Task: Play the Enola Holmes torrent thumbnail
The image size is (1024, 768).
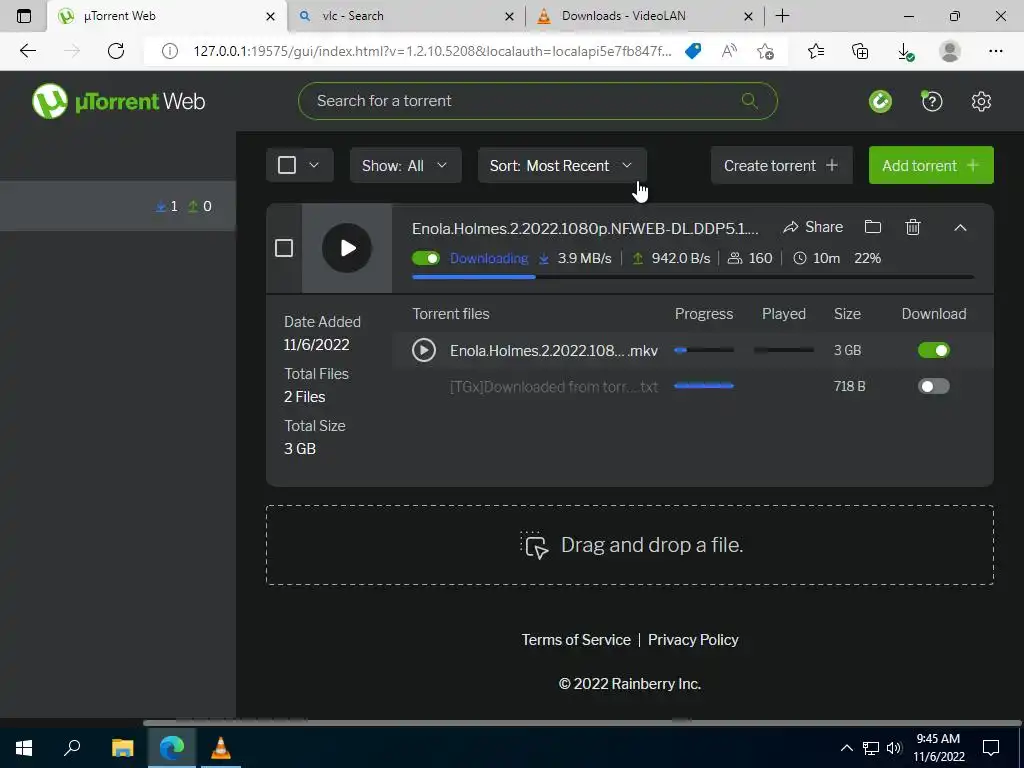Action: coord(347,248)
